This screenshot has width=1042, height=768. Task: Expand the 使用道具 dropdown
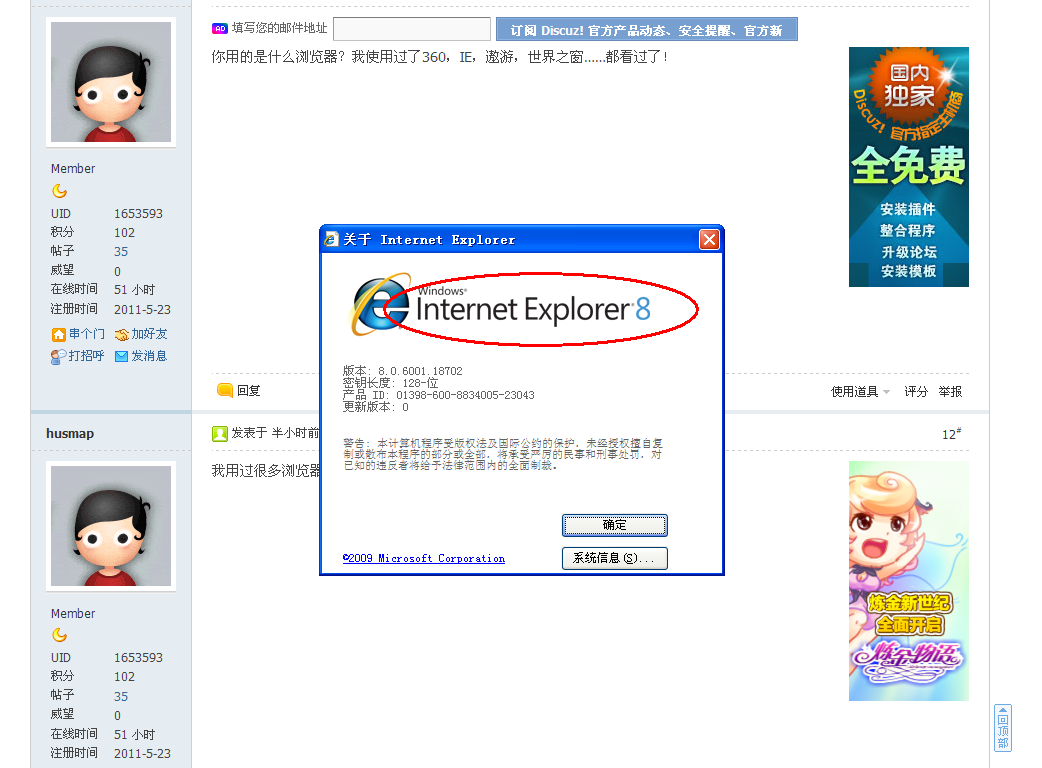pos(860,391)
